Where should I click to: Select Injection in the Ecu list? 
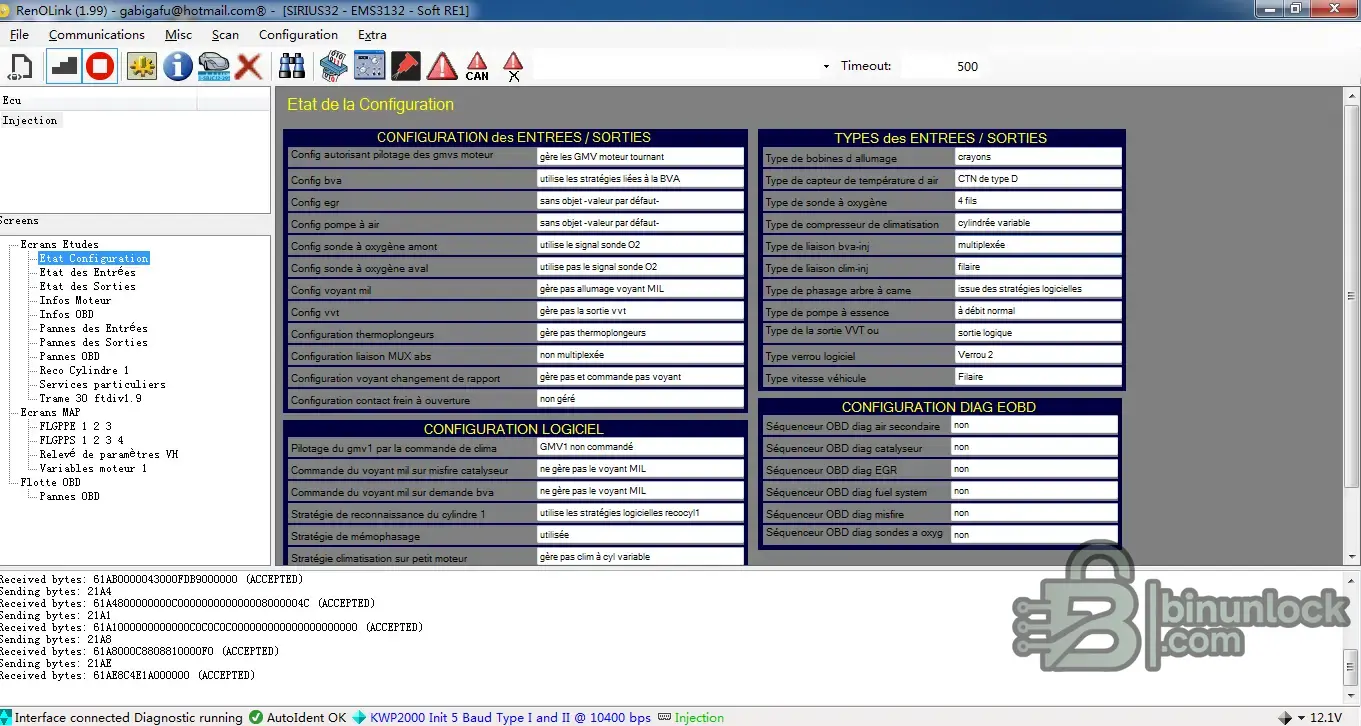pyautogui.click(x=30, y=120)
